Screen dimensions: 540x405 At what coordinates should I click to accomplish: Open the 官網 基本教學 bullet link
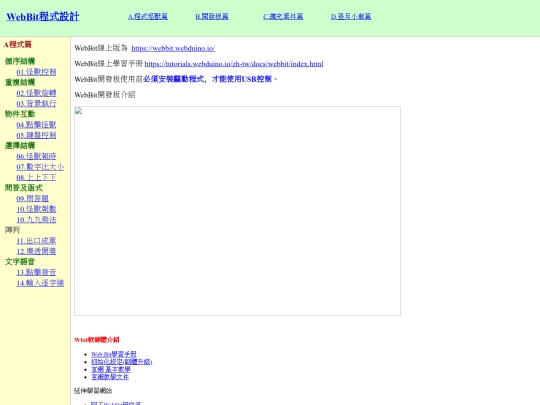point(111,369)
